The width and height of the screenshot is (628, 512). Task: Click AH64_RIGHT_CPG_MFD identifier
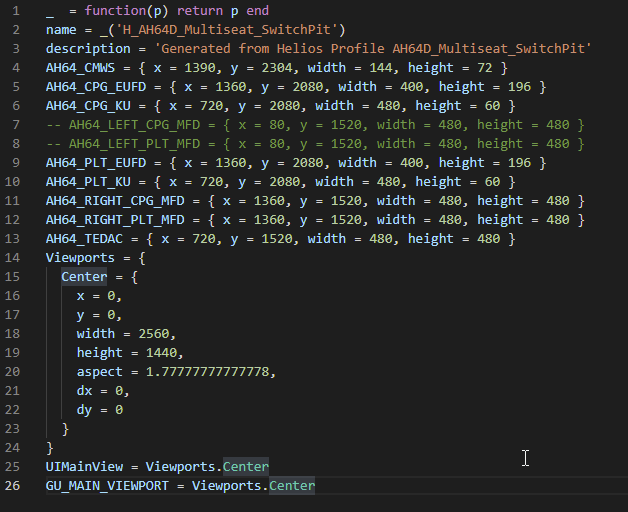[115, 201]
